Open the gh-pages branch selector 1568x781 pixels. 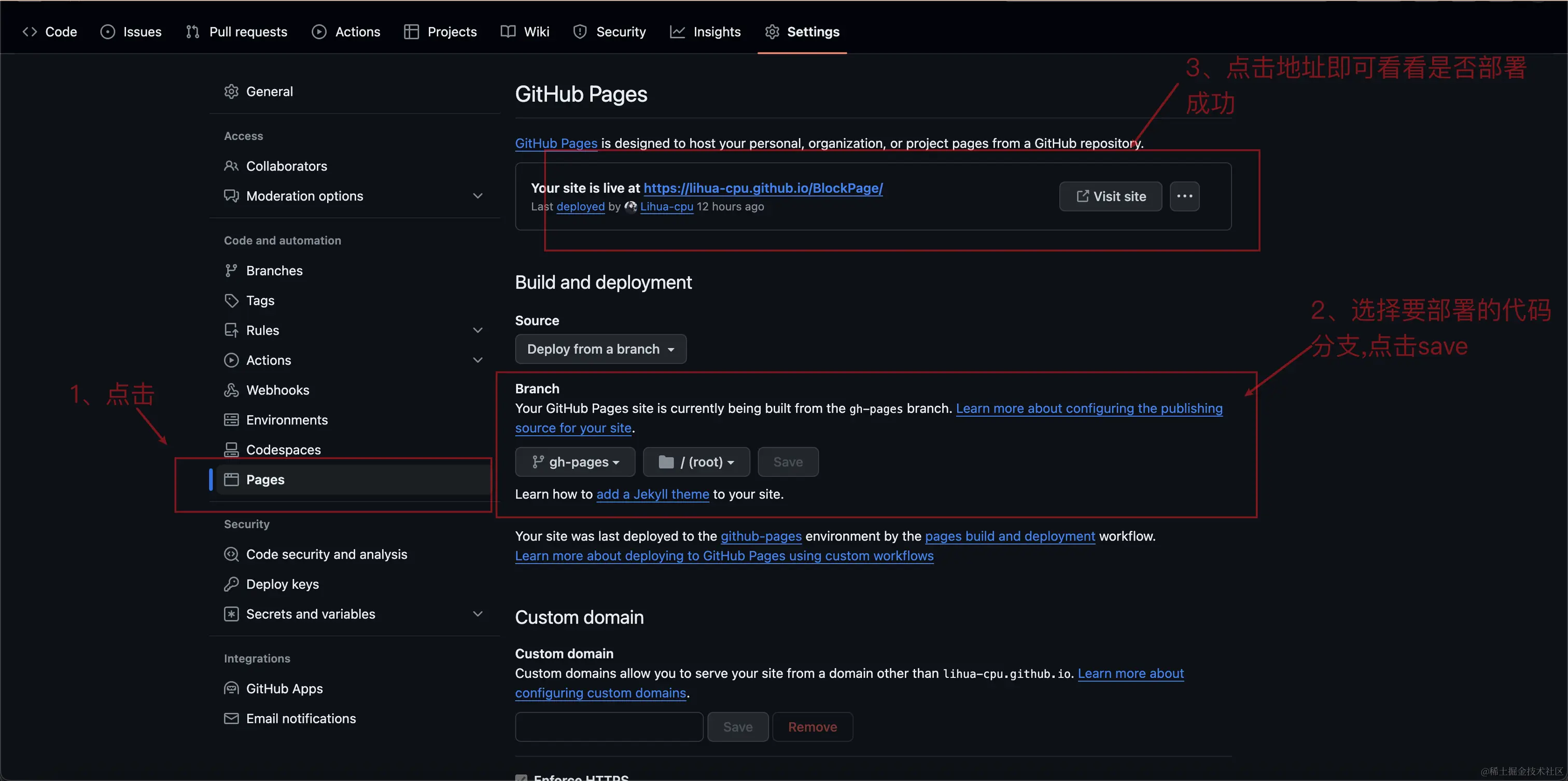coord(575,462)
